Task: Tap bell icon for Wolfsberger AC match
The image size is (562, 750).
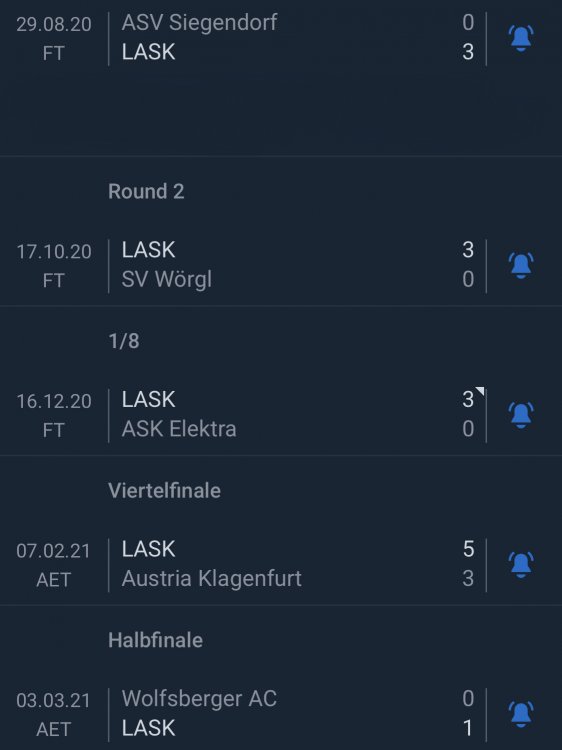Action: (x=520, y=714)
